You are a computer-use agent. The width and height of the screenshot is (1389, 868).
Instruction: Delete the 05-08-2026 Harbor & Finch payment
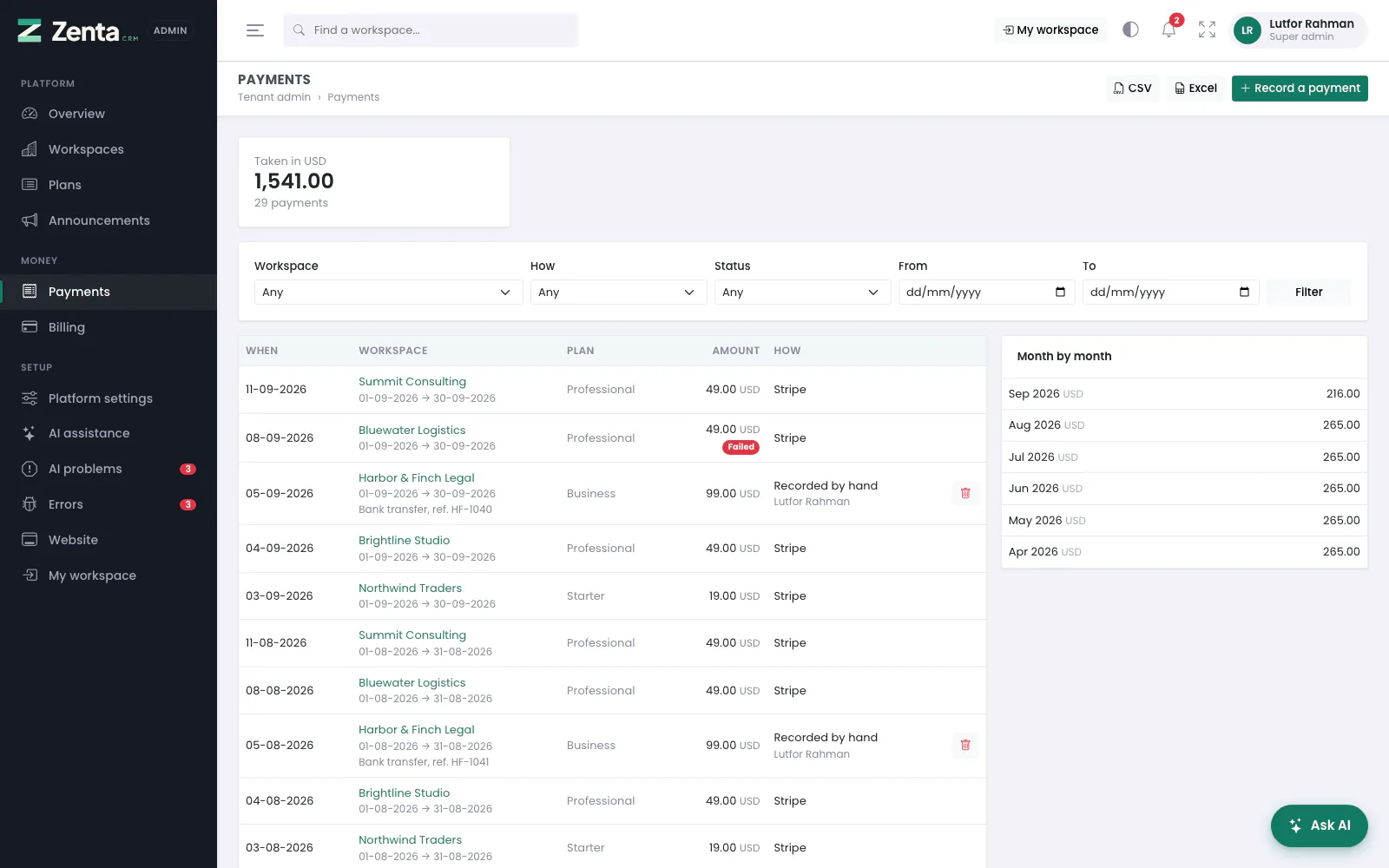pos(965,745)
